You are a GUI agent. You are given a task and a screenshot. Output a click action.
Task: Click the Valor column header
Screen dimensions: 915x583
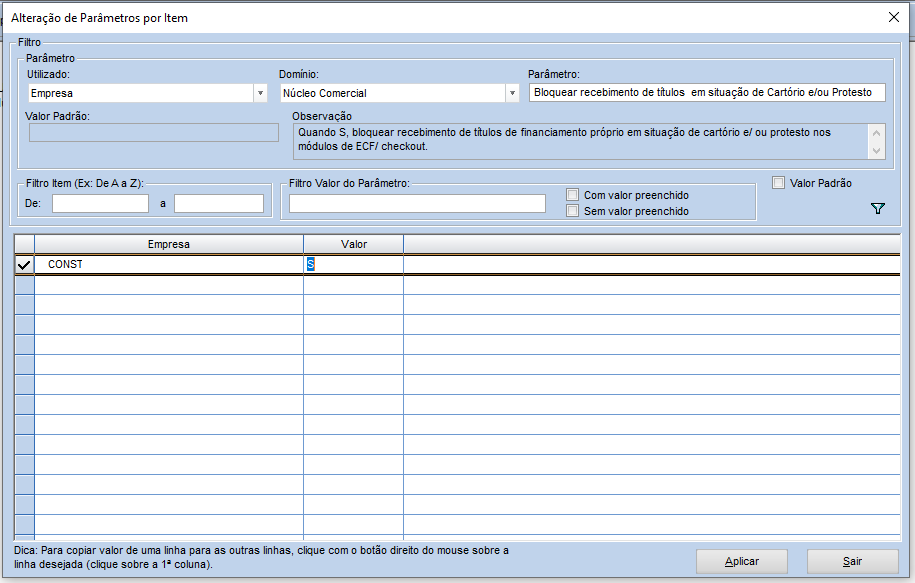(353, 244)
